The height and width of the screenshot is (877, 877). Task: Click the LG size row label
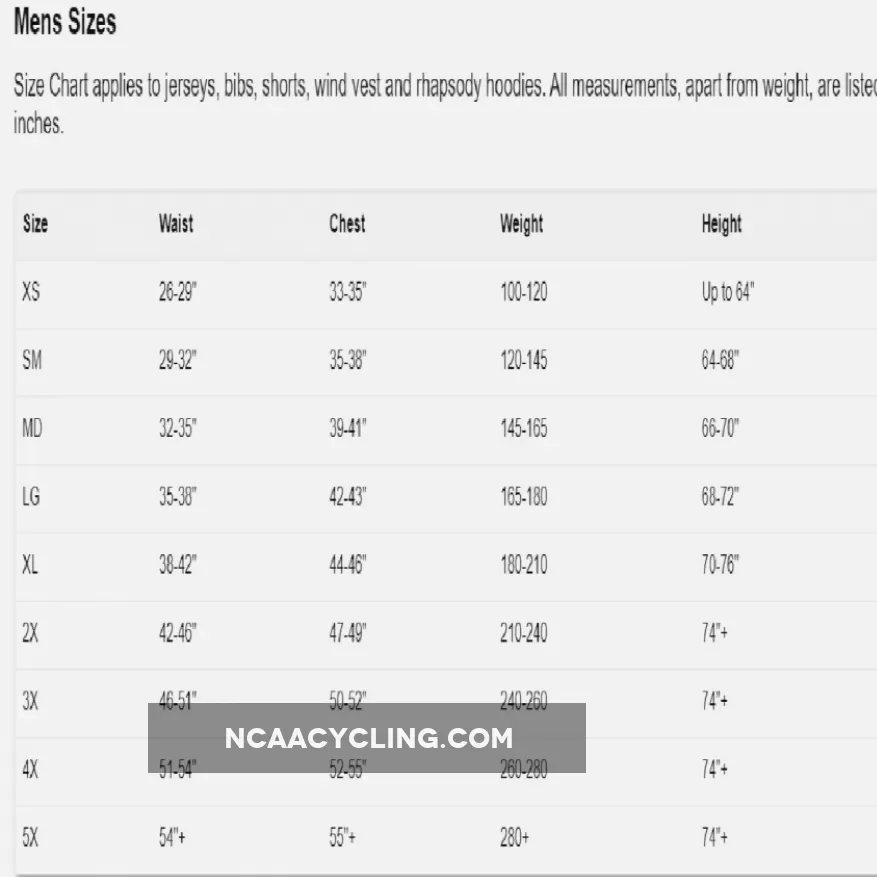click(x=31, y=497)
